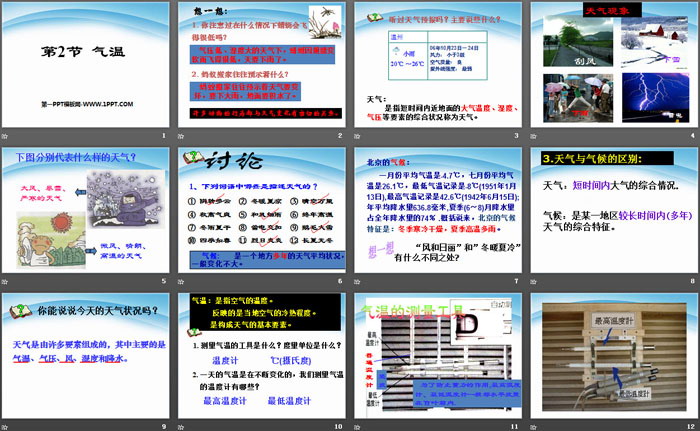
Task: Select slide 2 with the dragonfly picture
Action: pos(261,65)
